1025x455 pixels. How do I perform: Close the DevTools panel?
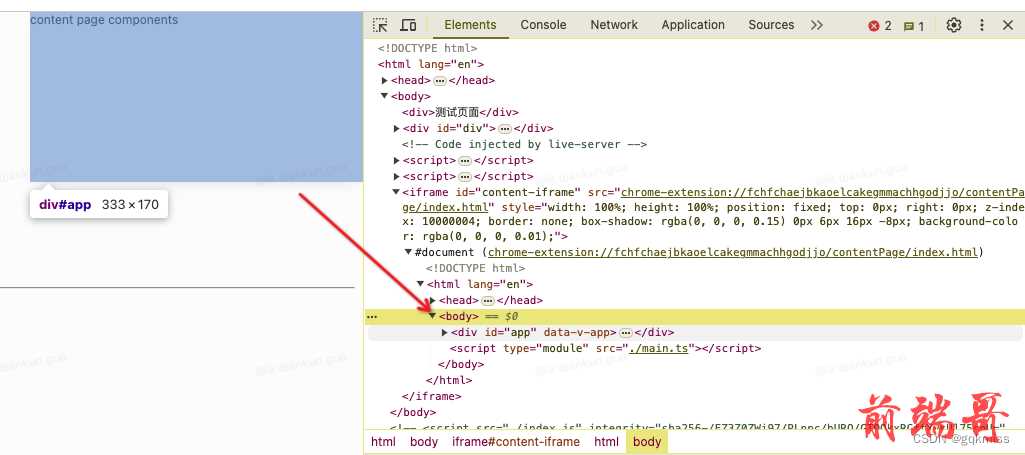(1007, 25)
